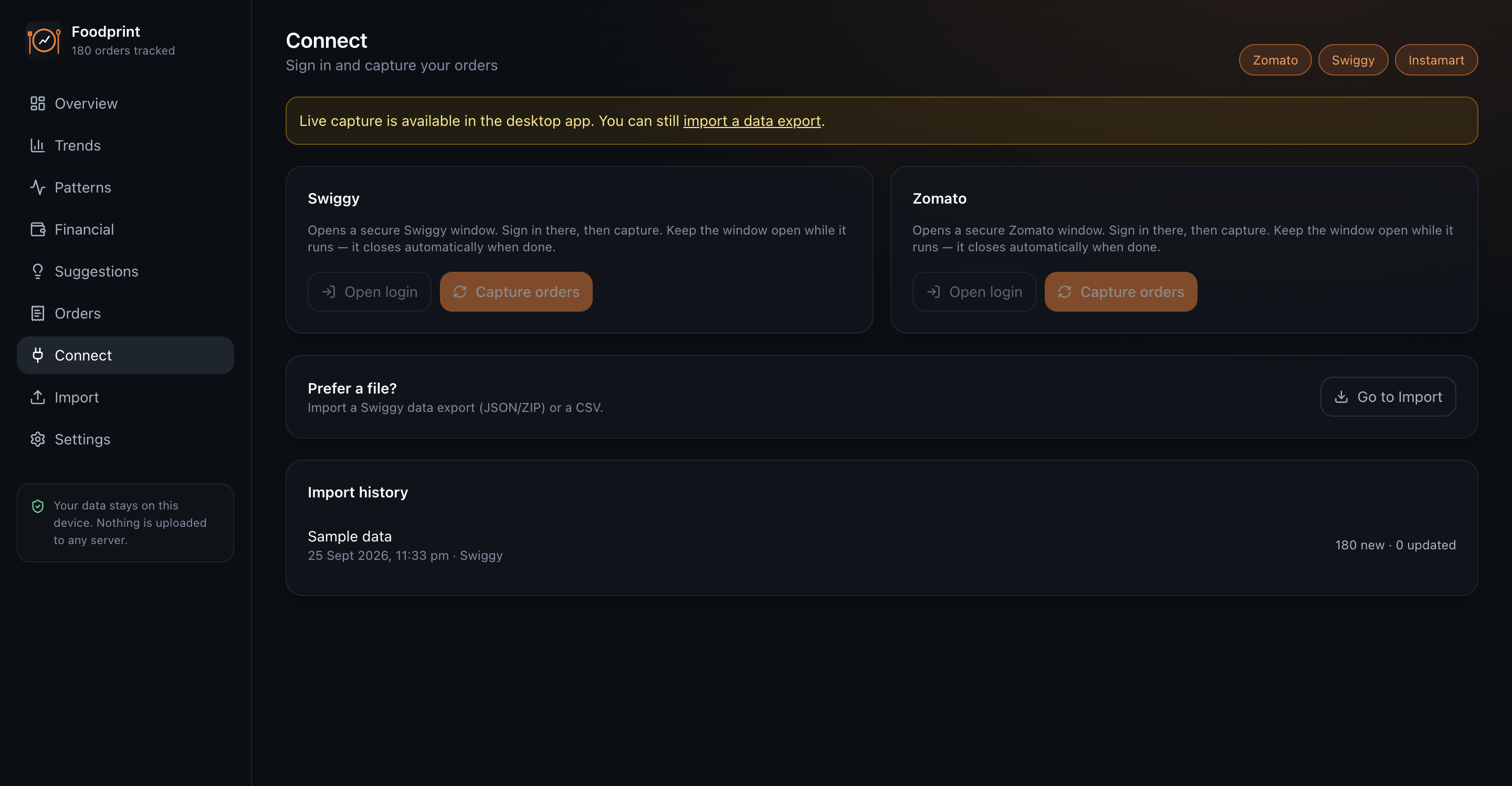Click the Connect plug icon
Image resolution: width=1512 pixels, height=786 pixels.
pos(38,355)
